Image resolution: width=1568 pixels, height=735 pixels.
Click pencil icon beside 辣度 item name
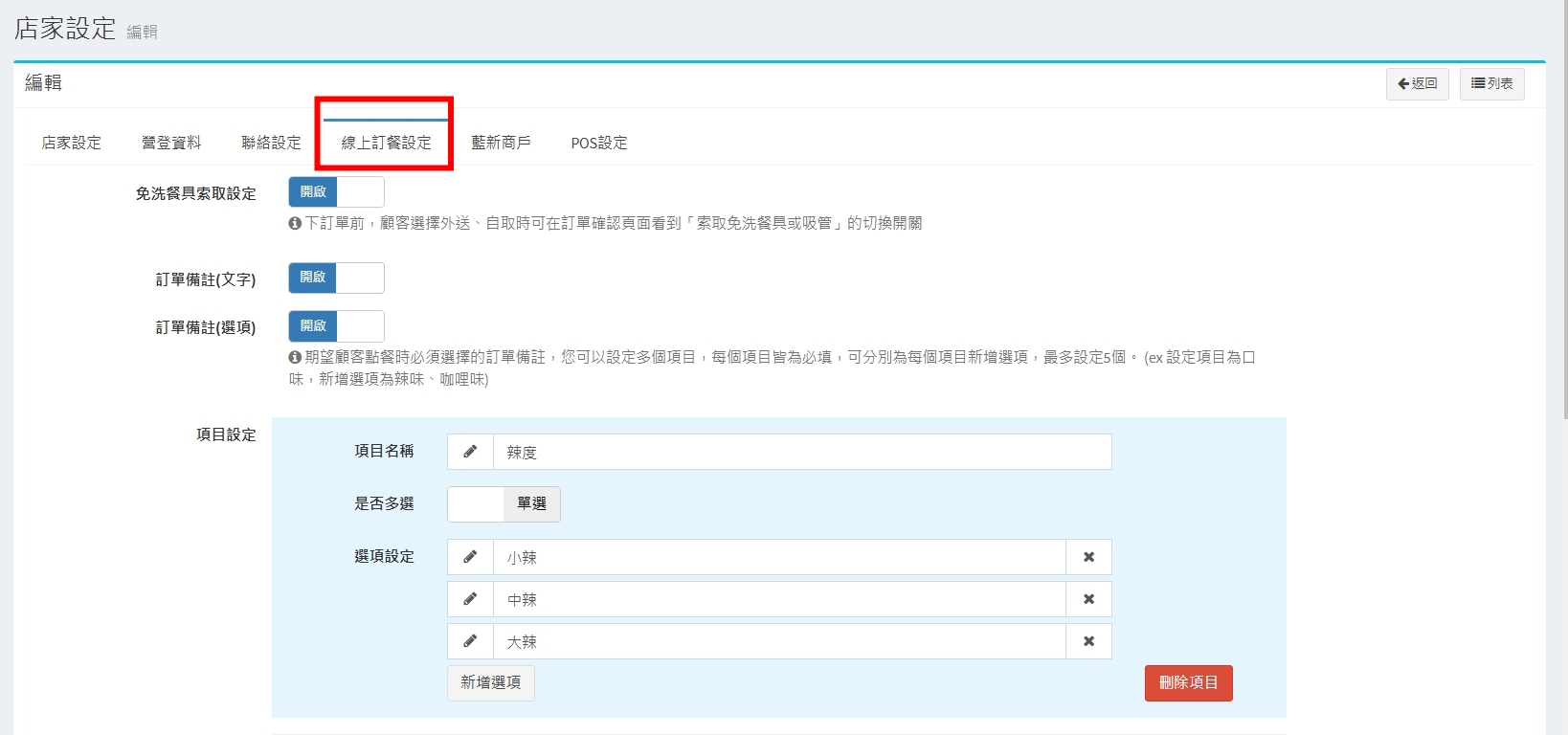(470, 452)
